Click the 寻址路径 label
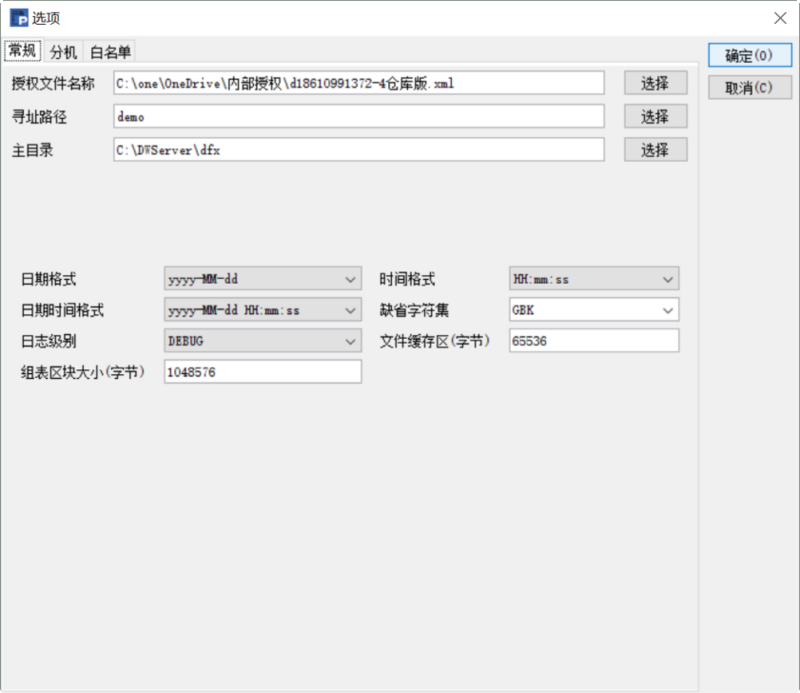 [x=39, y=117]
